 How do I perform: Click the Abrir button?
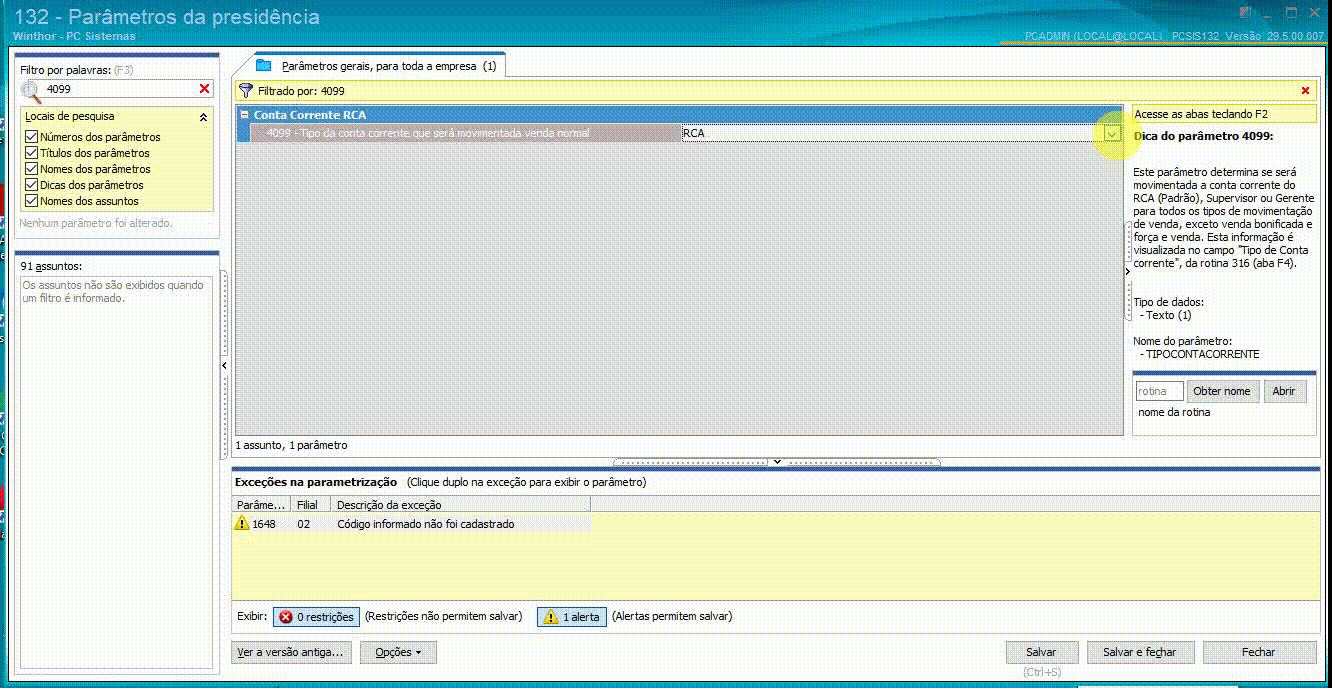(x=1284, y=391)
